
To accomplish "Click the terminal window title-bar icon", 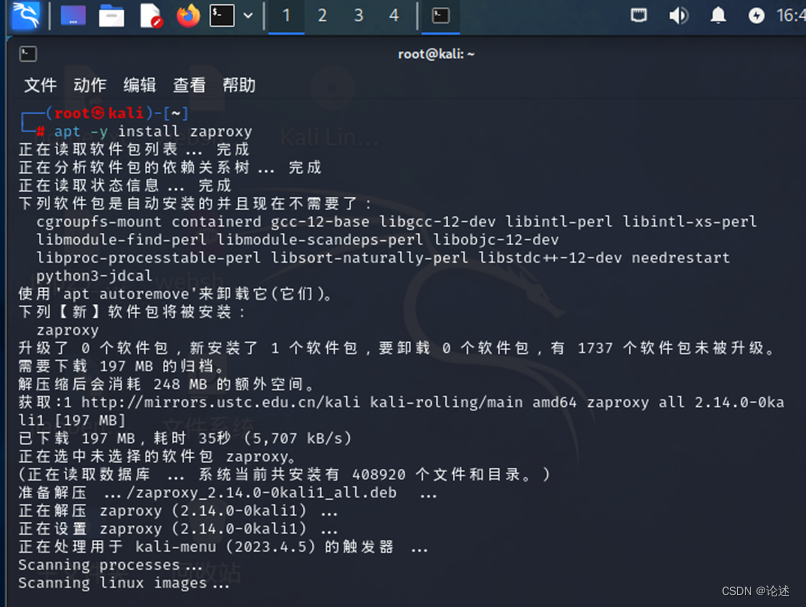I will (28, 54).
